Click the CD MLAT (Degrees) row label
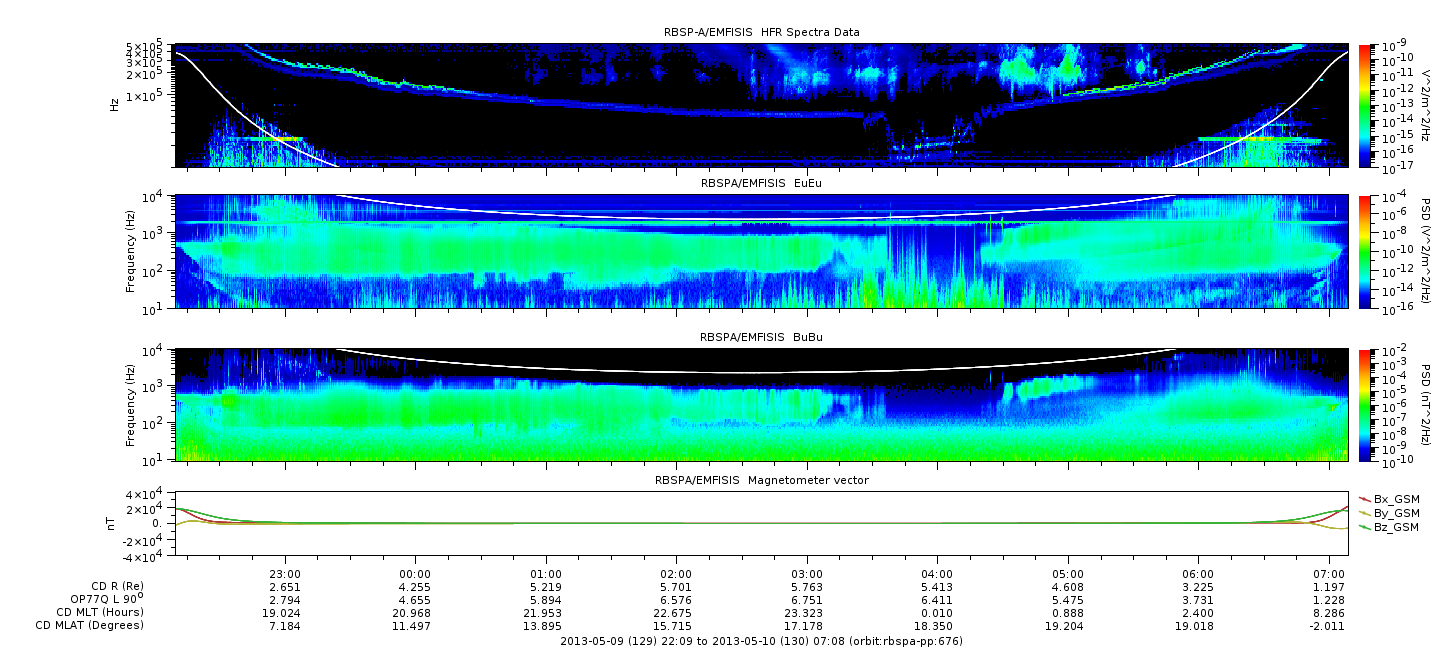Screen dimensions: 1447x658 pos(92,625)
